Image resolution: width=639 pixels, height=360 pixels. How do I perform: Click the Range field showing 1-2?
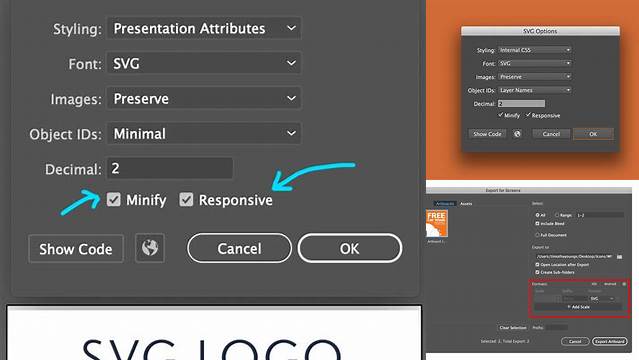coord(599,215)
